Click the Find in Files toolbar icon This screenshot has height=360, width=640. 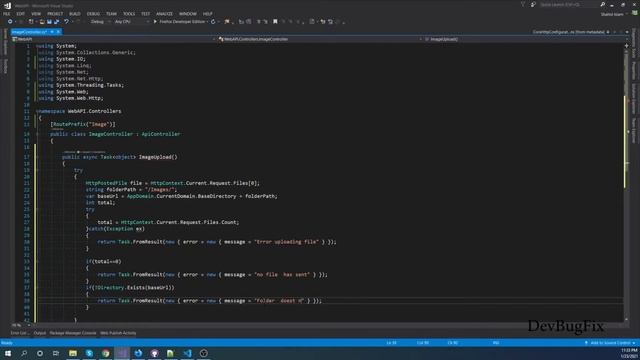tap(227, 22)
